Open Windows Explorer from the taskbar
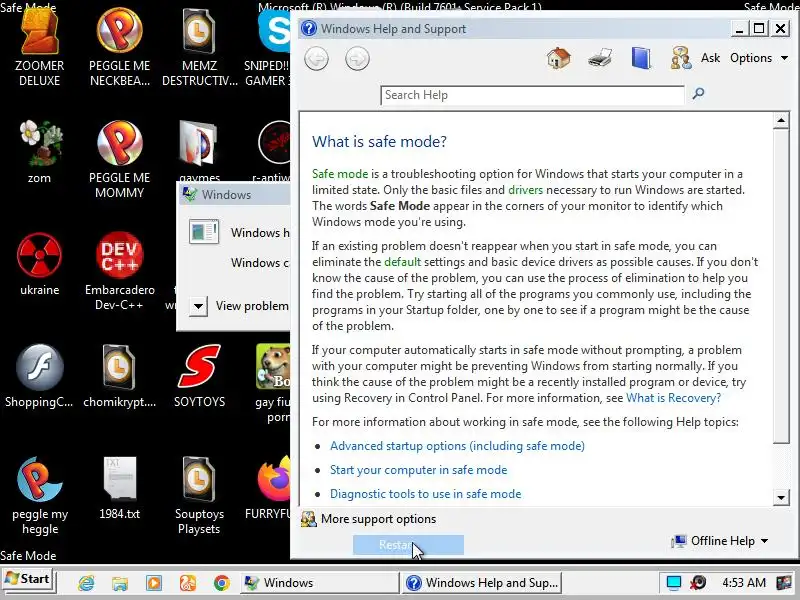Viewport: 800px width, 600px height. click(120, 583)
